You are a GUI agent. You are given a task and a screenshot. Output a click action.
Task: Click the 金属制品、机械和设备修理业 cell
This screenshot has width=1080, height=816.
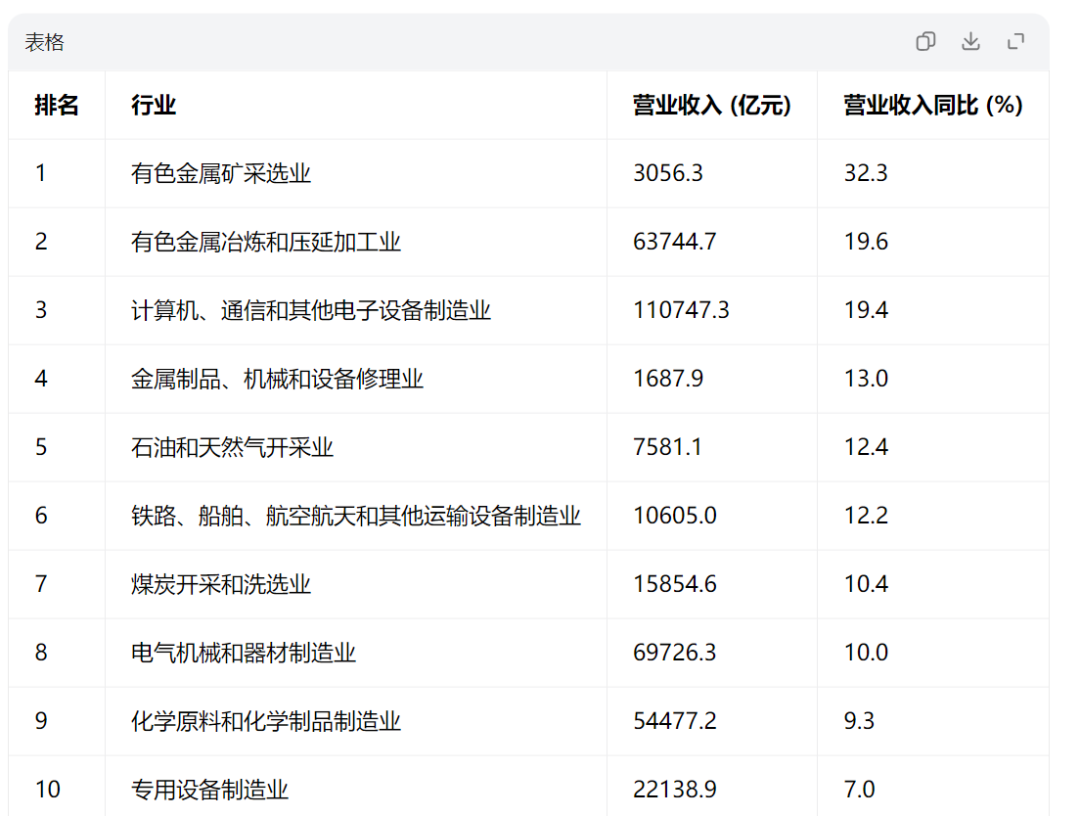[x=277, y=379]
